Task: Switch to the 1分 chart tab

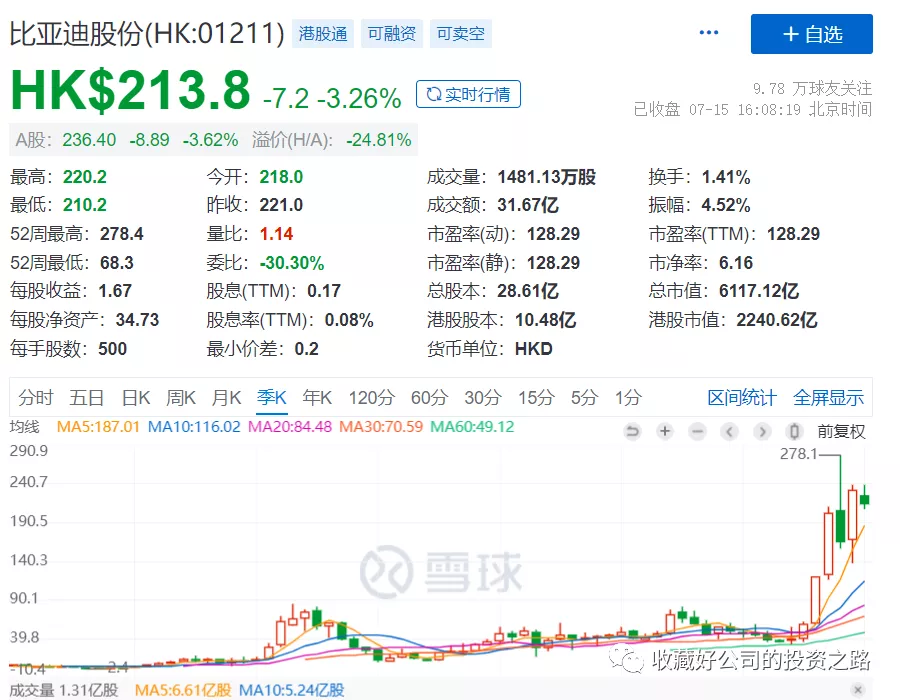Action: pos(628,398)
